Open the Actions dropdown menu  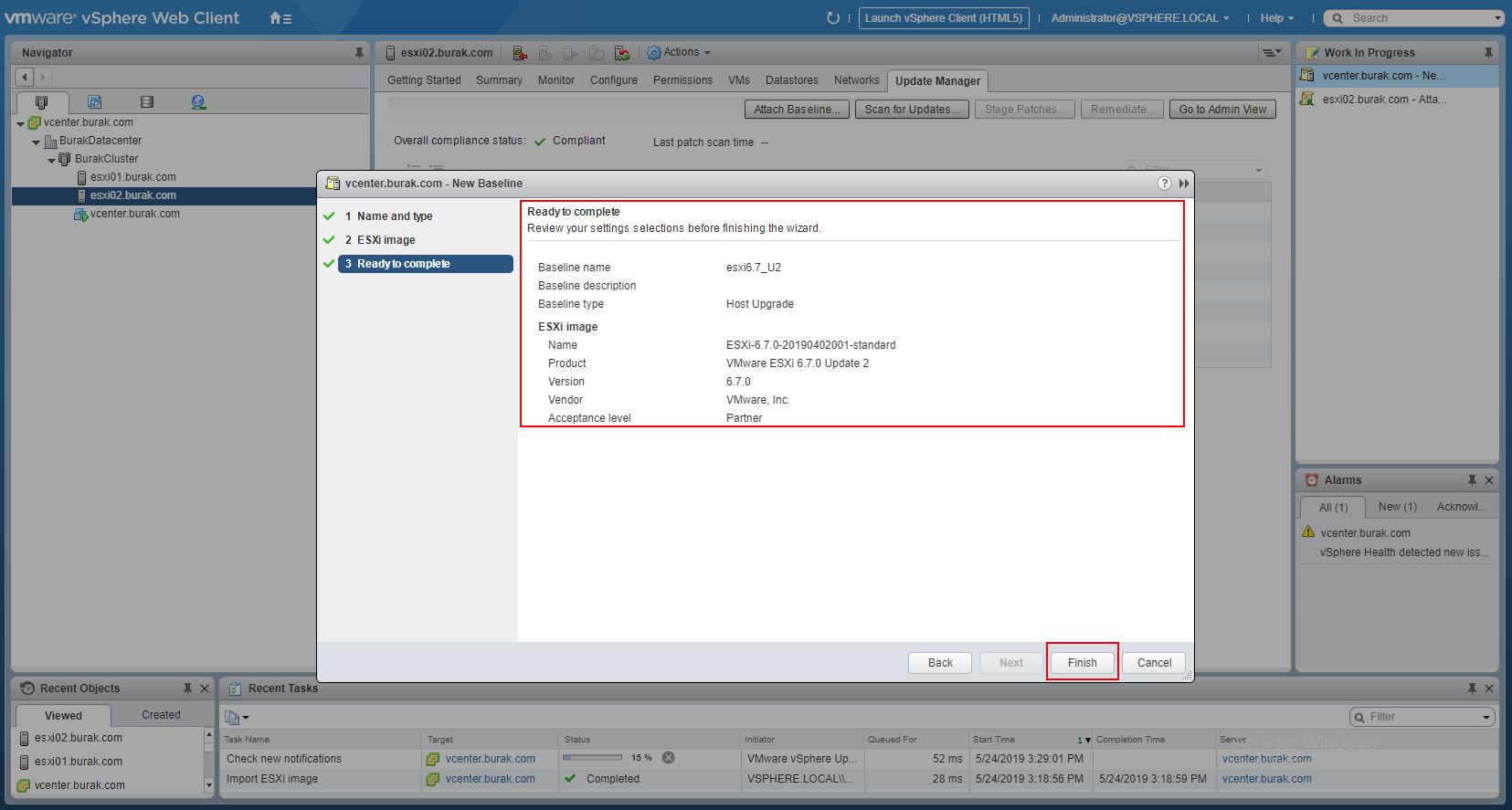coord(679,53)
